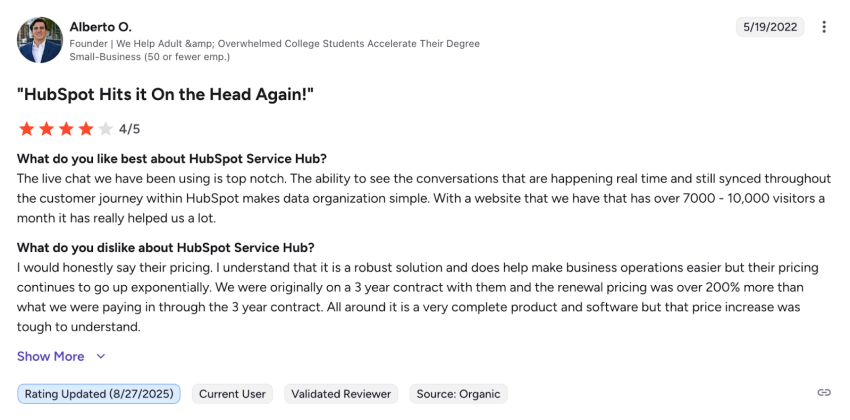850x420 pixels.
Task: Click the first red rating star
Action: tap(26, 129)
